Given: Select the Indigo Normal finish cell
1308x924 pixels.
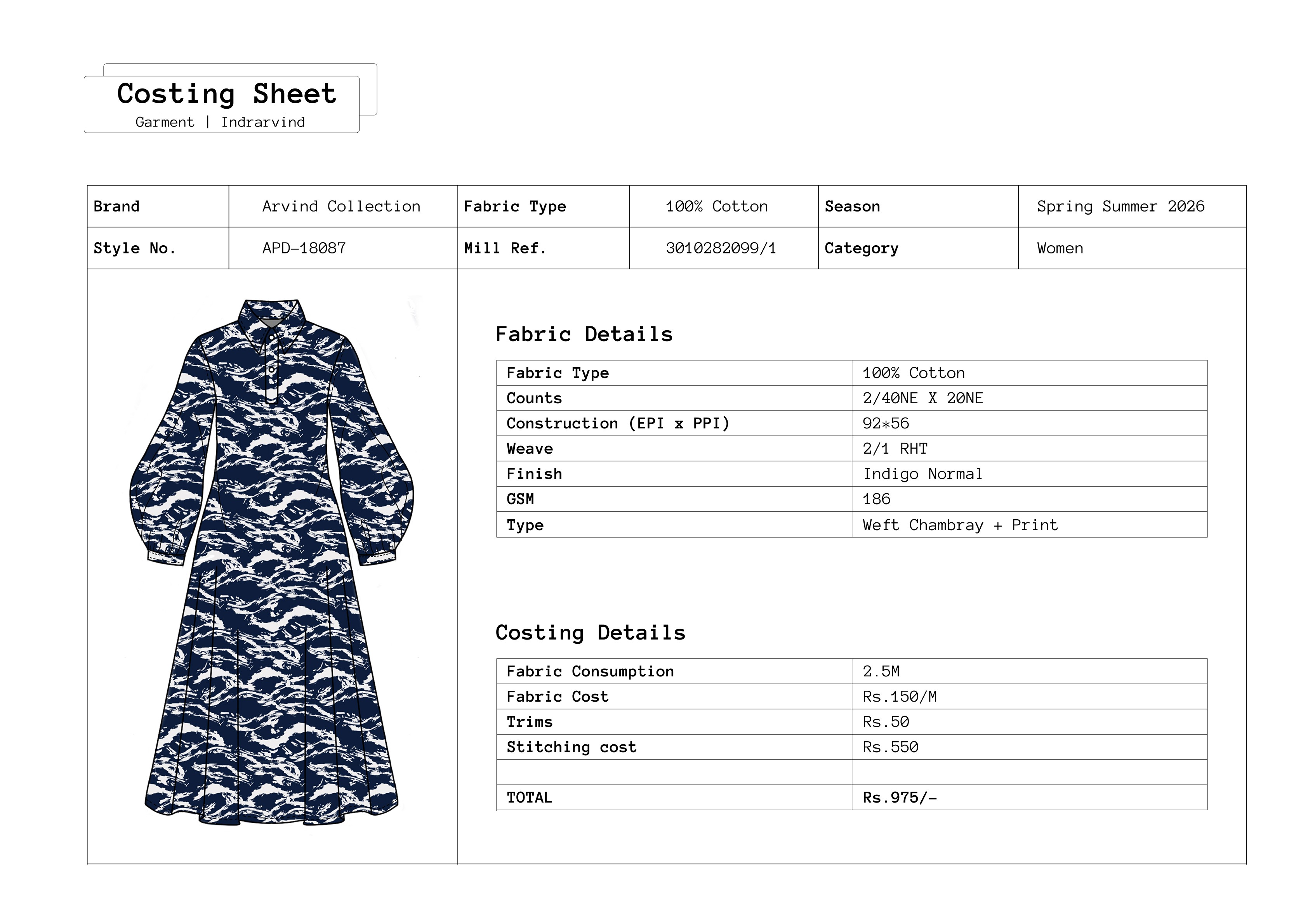Looking at the screenshot, I should coord(922,474).
